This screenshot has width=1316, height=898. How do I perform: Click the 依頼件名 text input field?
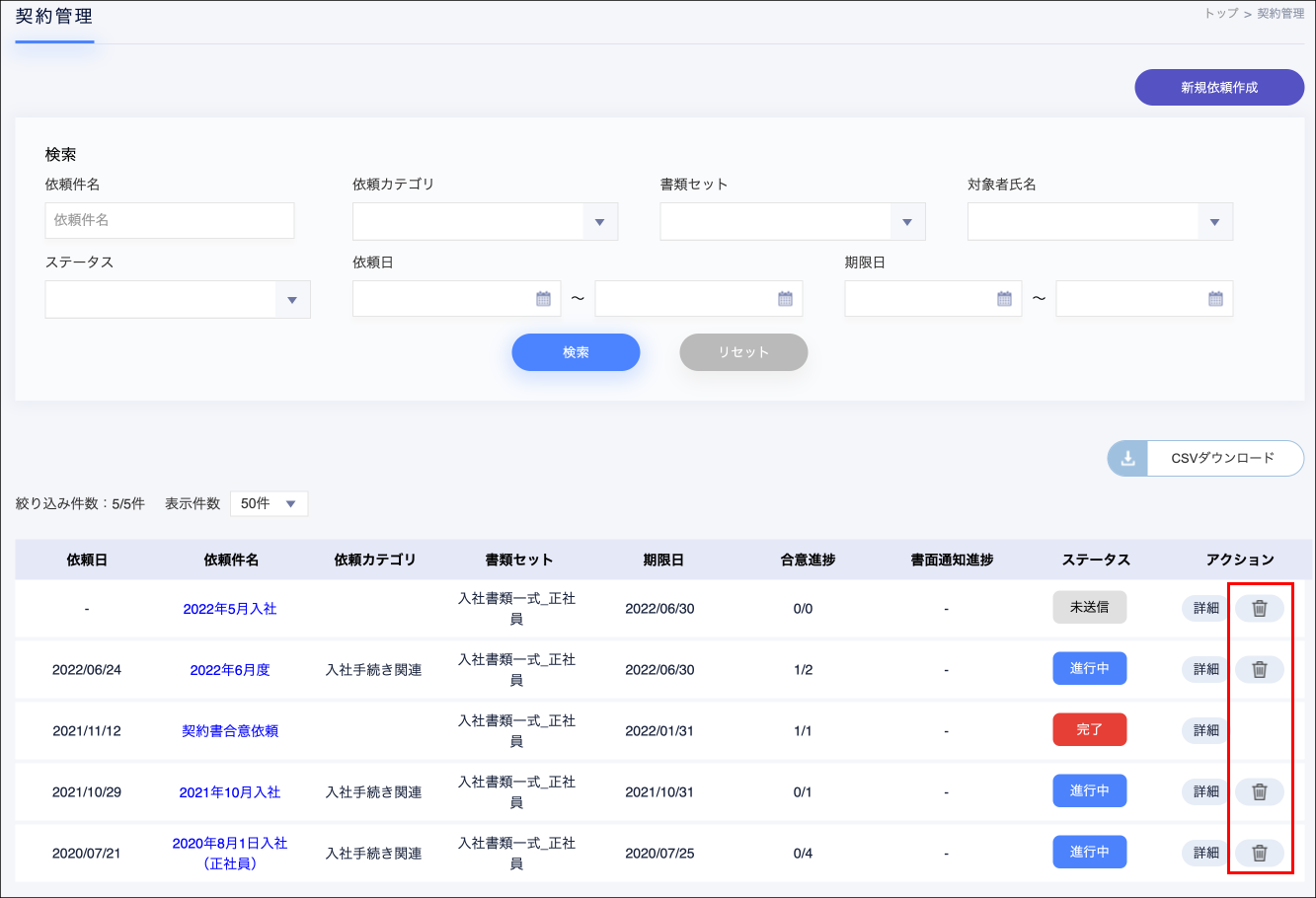[170, 221]
